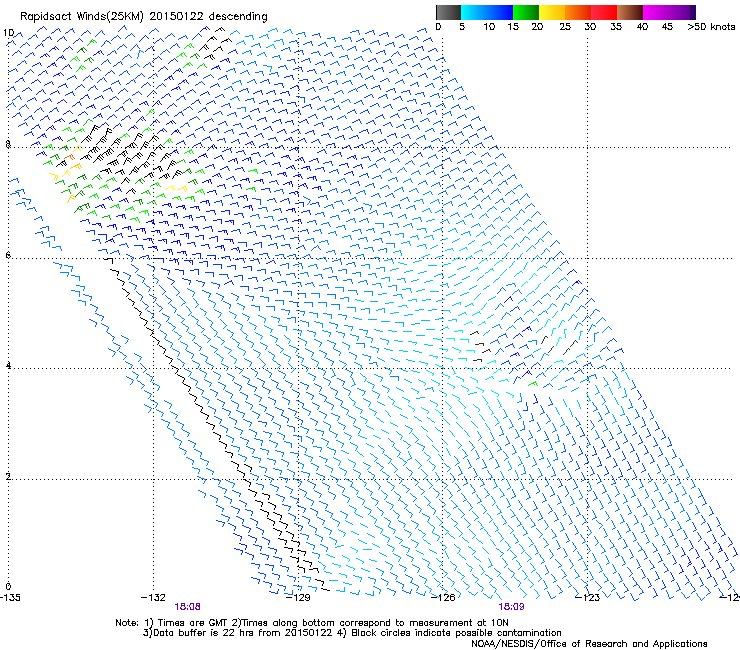Click the longitude label '-129'

(x=298, y=598)
